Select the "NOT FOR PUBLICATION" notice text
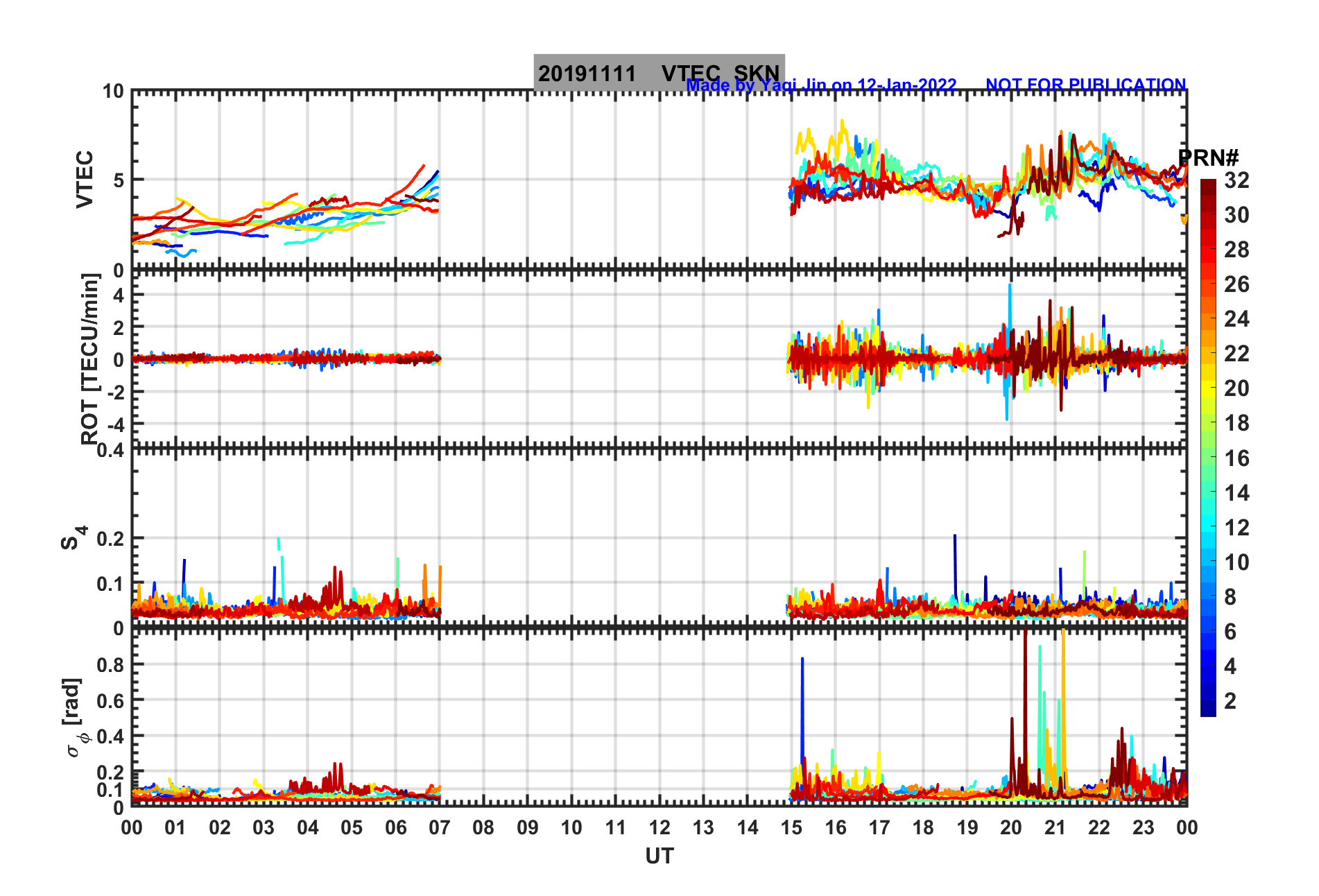The image size is (1319, 896). pyautogui.click(x=1085, y=85)
